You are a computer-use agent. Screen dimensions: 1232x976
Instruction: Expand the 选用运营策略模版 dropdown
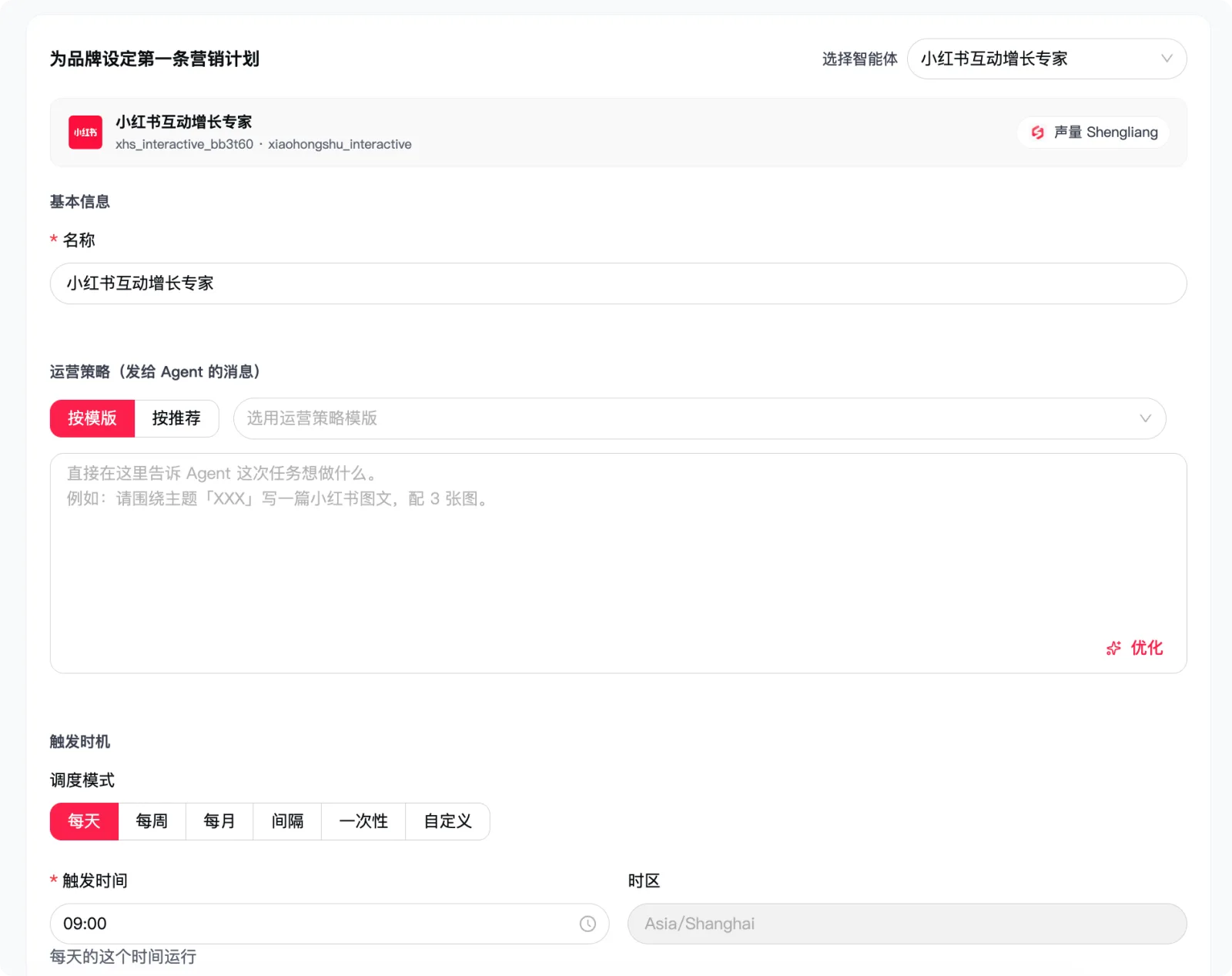point(699,418)
